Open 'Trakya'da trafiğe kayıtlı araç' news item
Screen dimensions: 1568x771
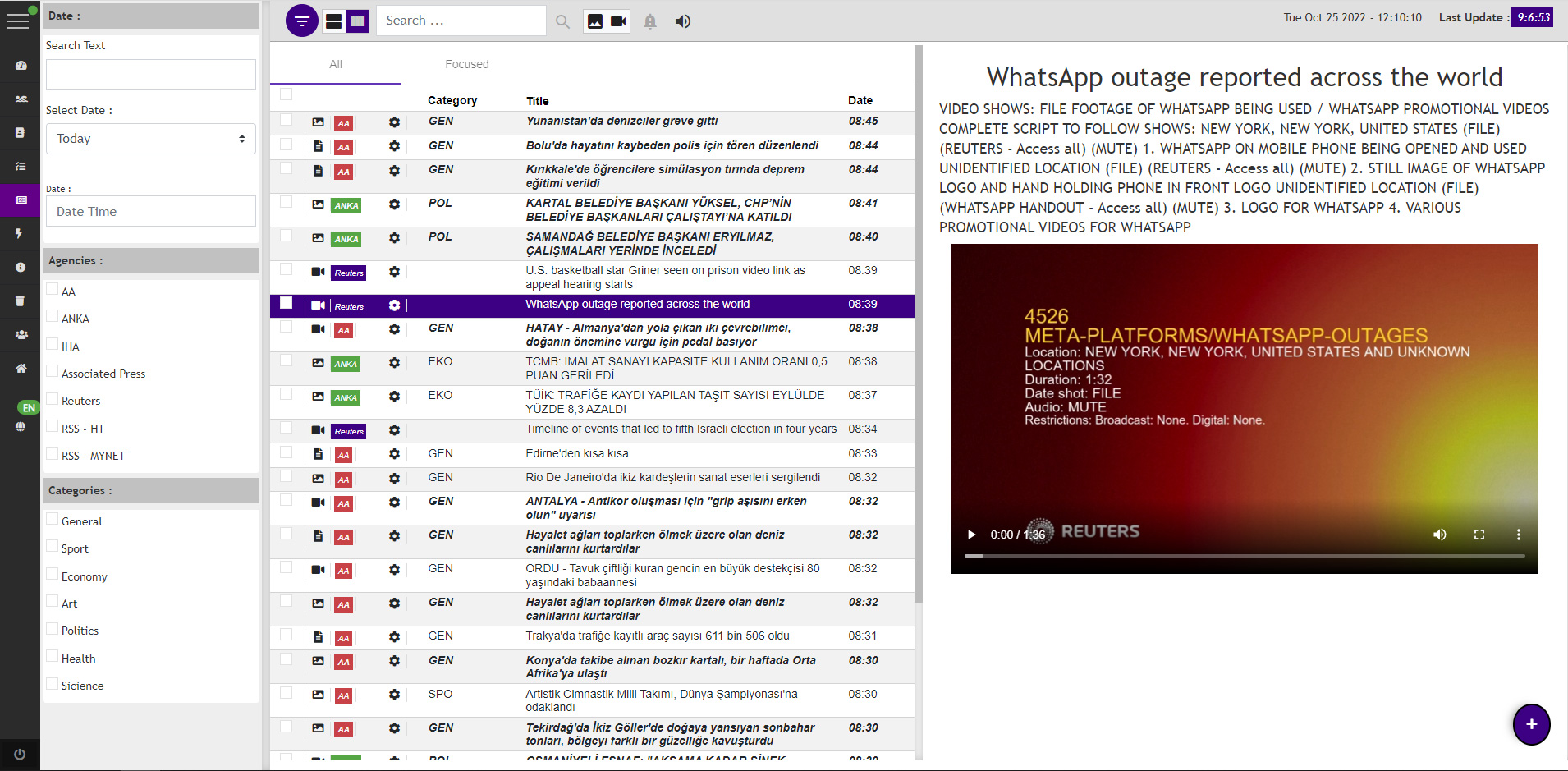(x=658, y=636)
